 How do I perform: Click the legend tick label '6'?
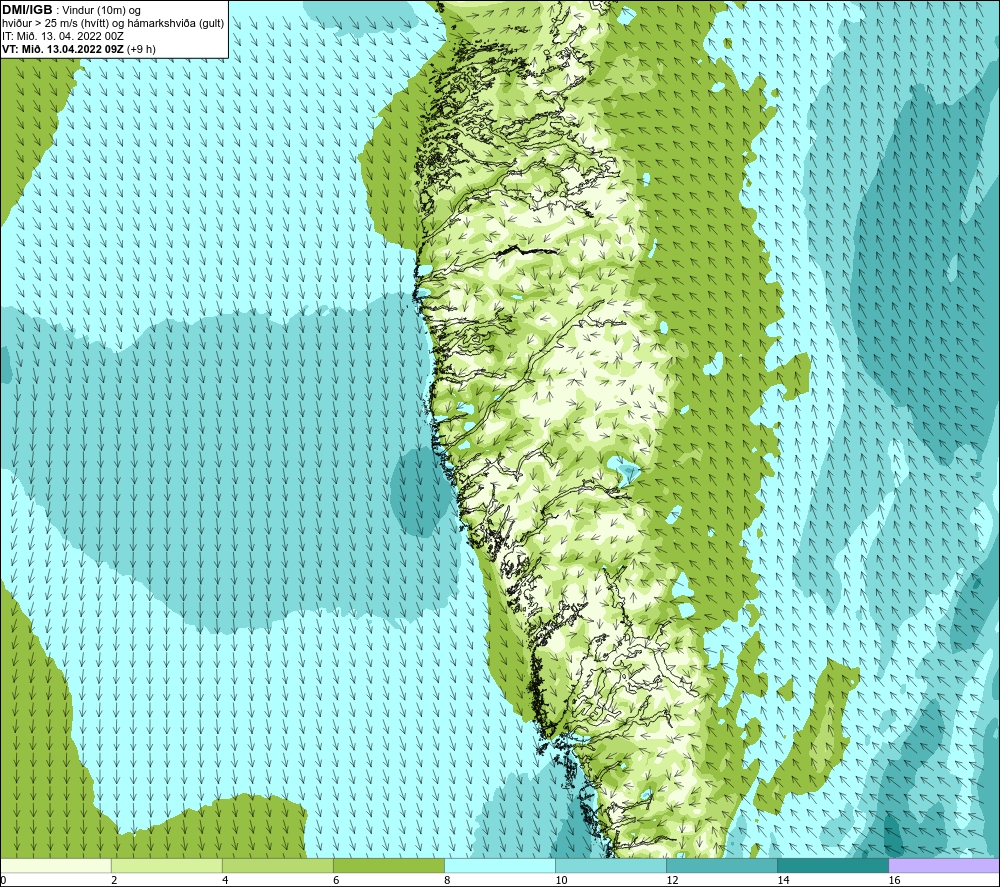[336, 881]
